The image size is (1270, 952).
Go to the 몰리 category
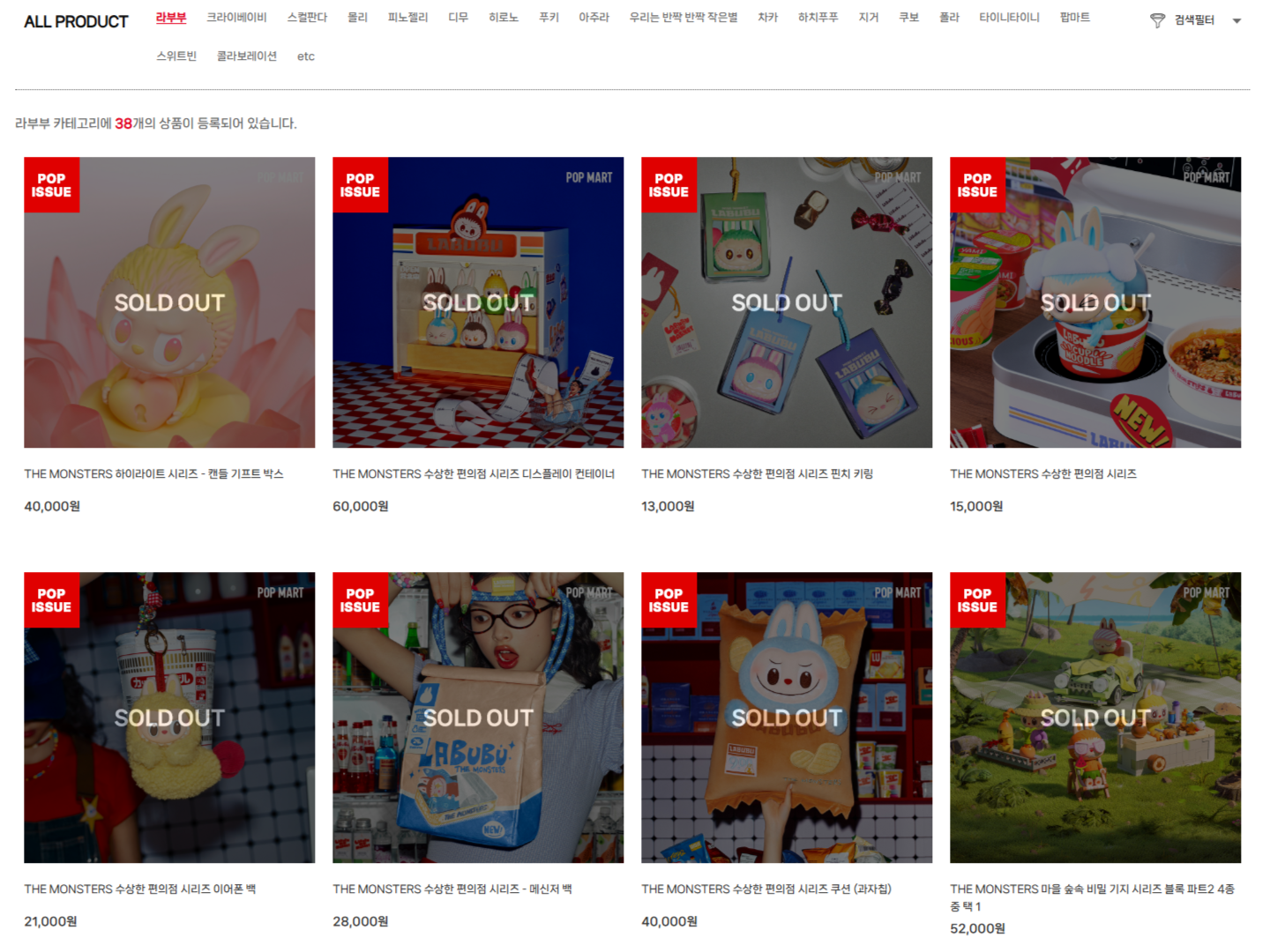[x=357, y=18]
